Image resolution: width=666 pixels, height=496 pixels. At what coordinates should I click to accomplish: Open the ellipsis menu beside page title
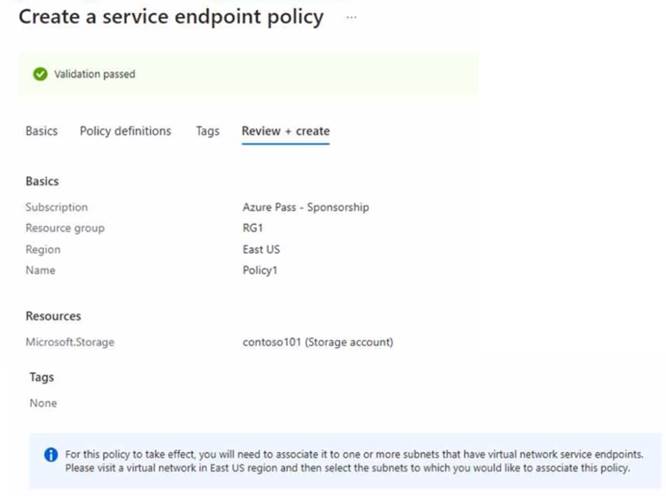pyautogui.click(x=351, y=17)
